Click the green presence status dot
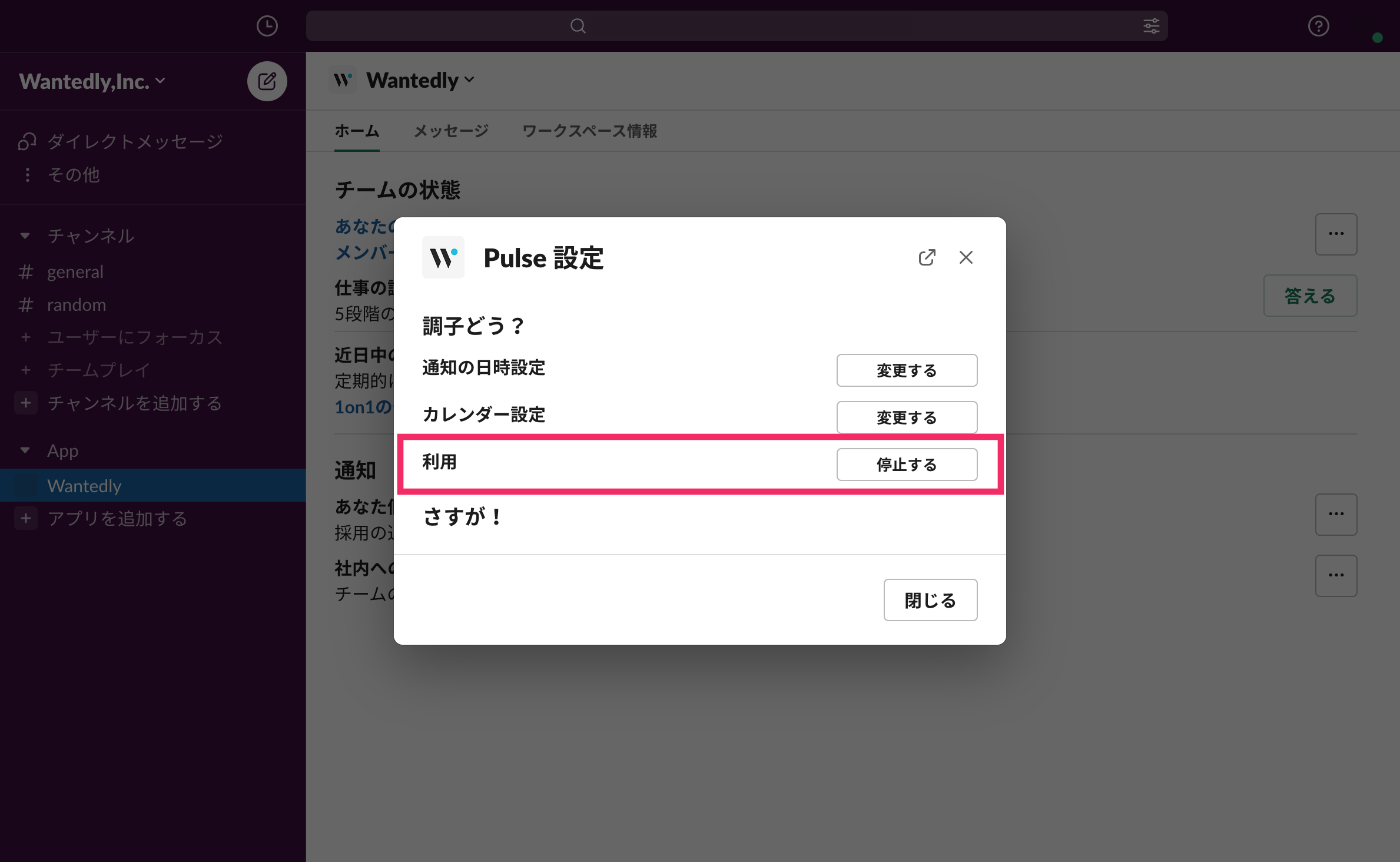 pyautogui.click(x=1377, y=38)
